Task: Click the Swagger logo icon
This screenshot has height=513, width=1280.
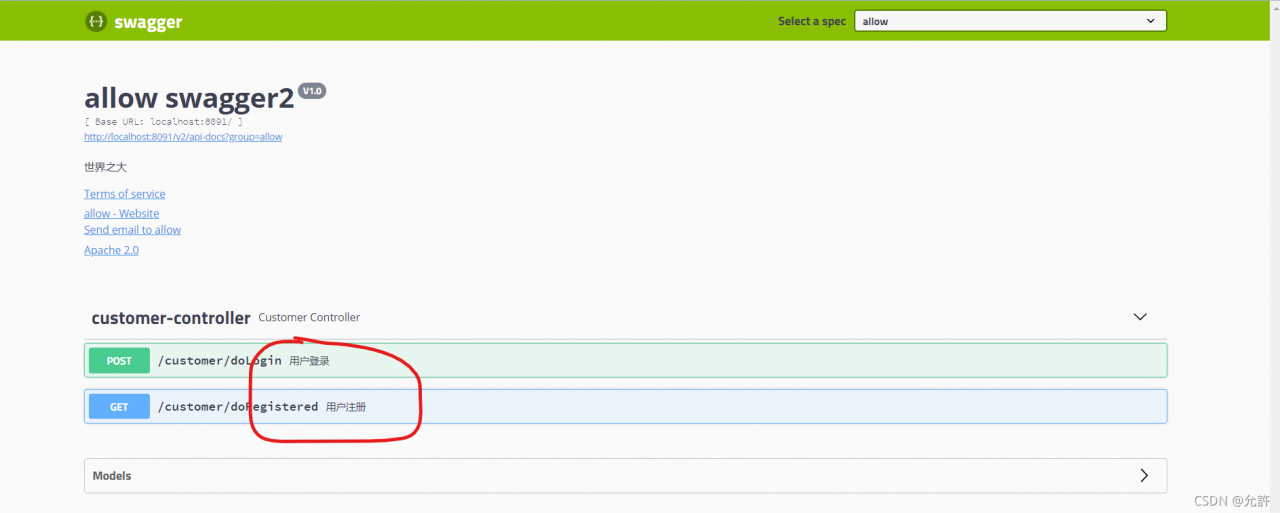Action: tap(96, 21)
